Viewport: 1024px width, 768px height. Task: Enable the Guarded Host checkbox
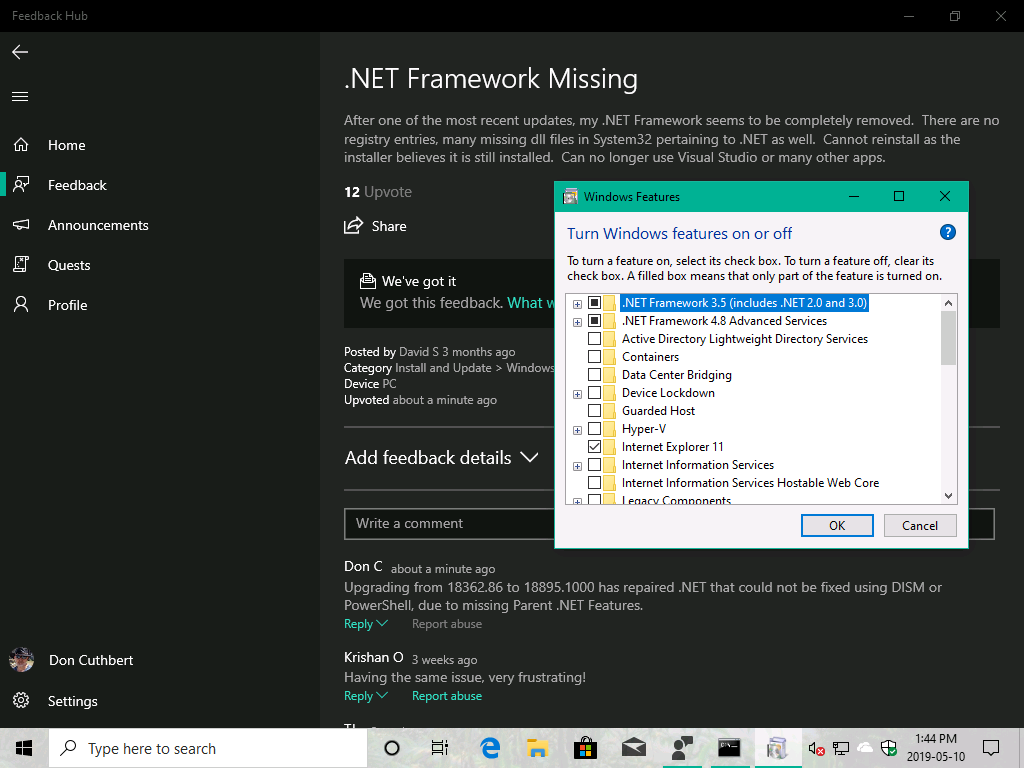(594, 411)
